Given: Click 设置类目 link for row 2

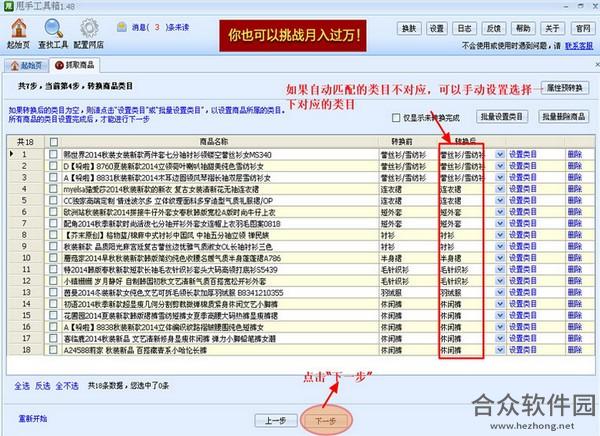Looking at the screenshot, I should [x=522, y=166].
